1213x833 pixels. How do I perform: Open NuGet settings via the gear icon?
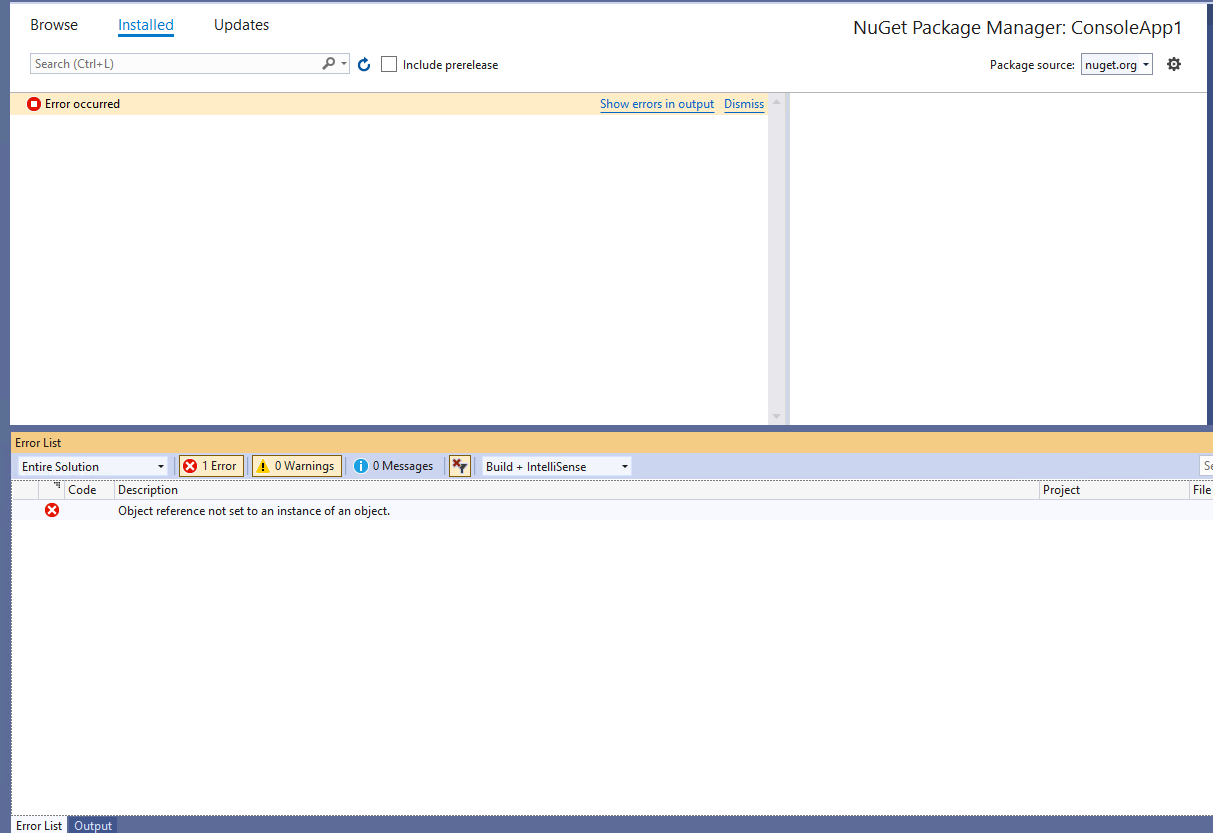[1174, 64]
